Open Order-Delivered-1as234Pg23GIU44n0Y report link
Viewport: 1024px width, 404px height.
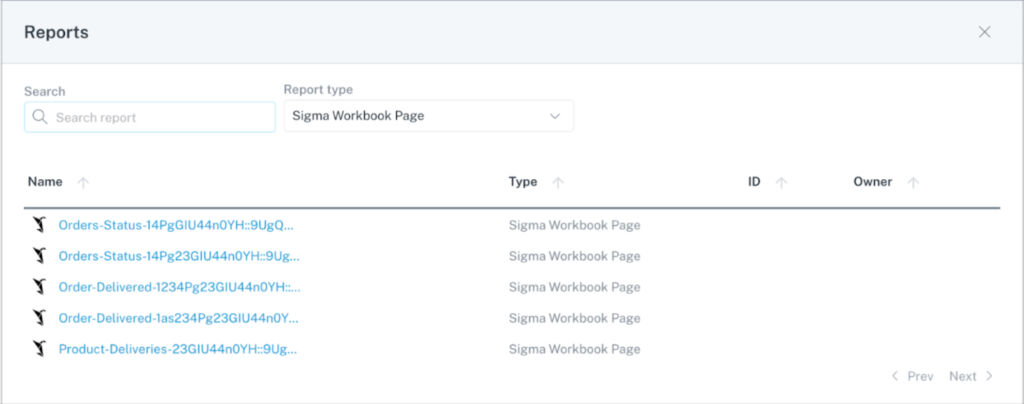[178, 319]
